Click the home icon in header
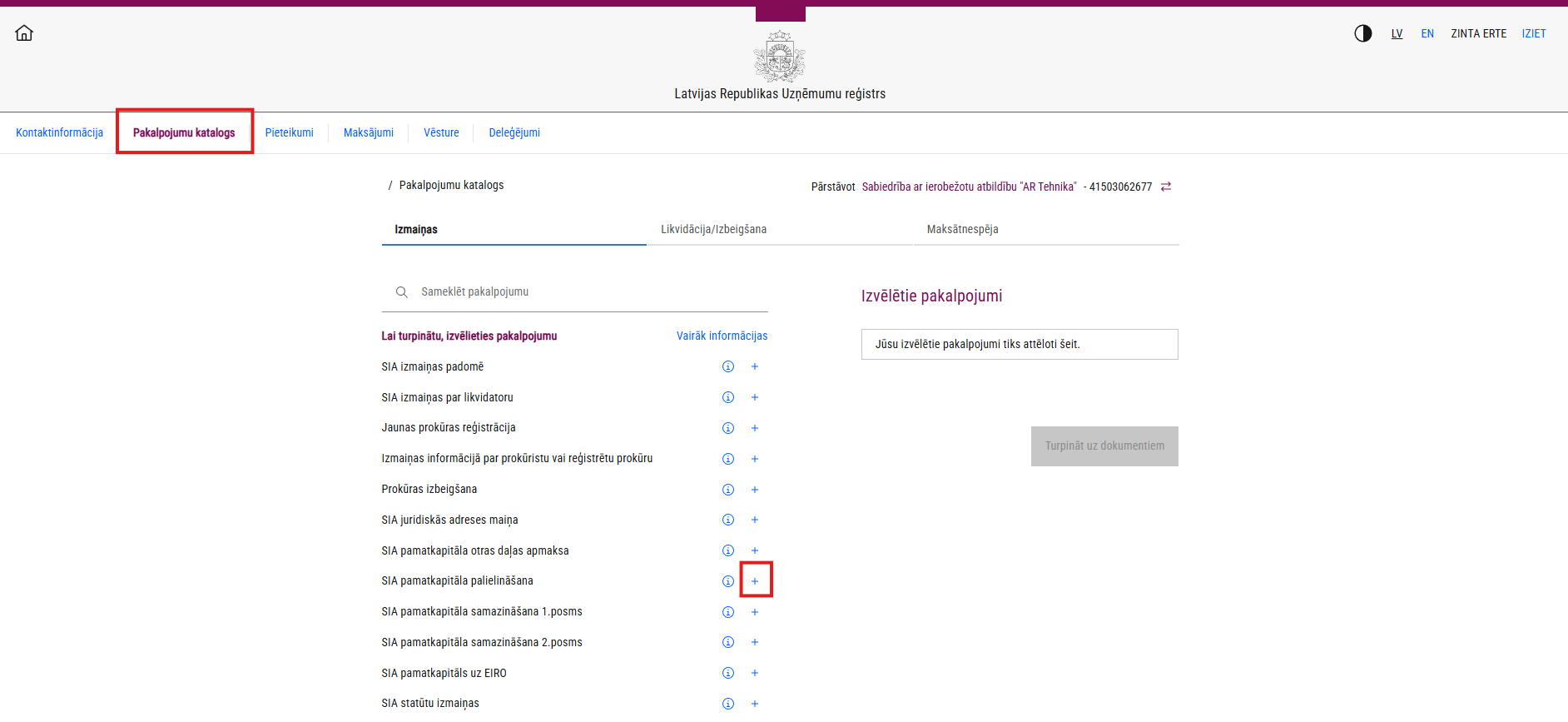Screen dimensions: 1568x722 tap(24, 33)
